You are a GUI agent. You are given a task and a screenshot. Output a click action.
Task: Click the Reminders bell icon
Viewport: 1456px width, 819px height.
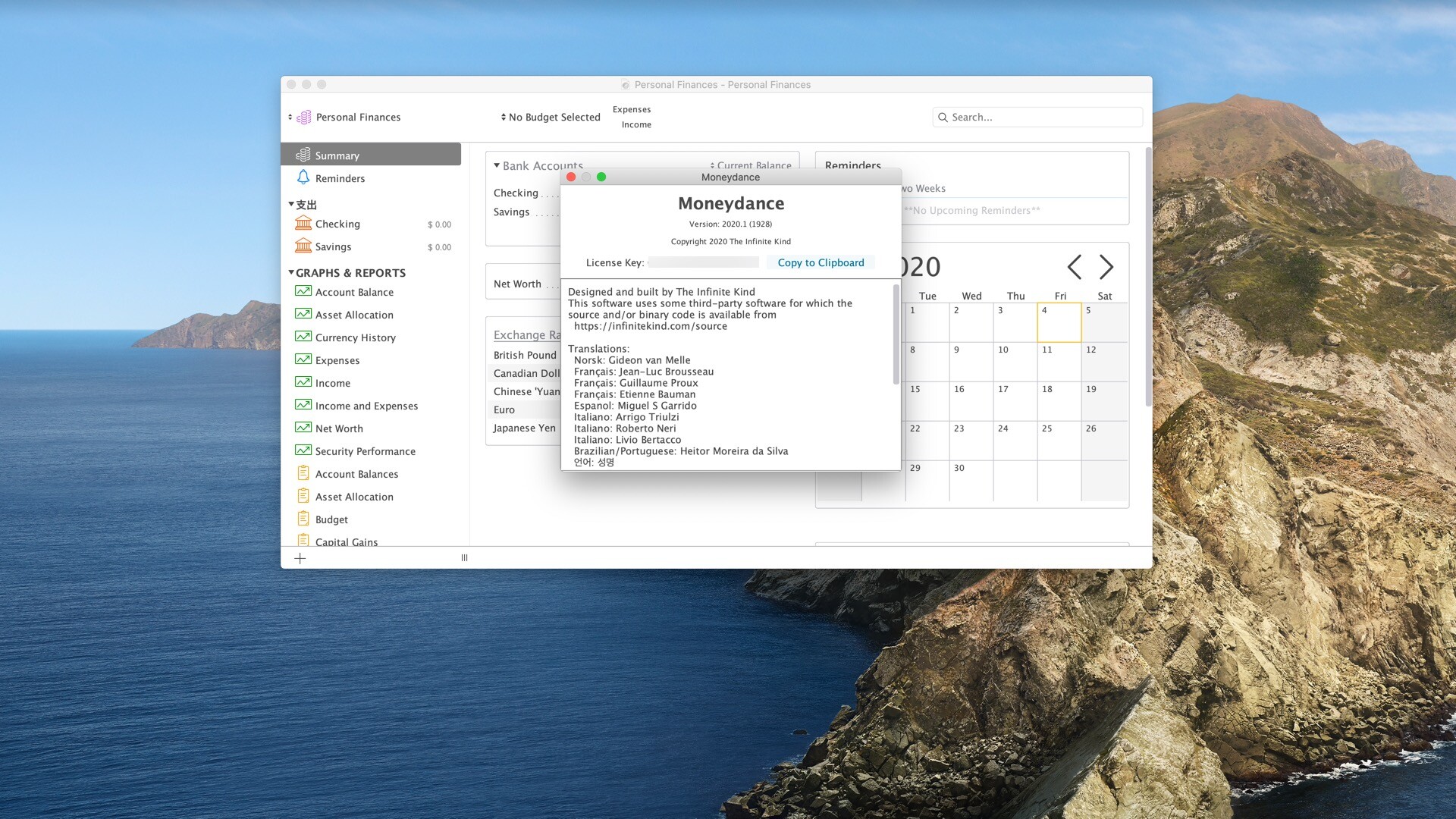(x=303, y=177)
